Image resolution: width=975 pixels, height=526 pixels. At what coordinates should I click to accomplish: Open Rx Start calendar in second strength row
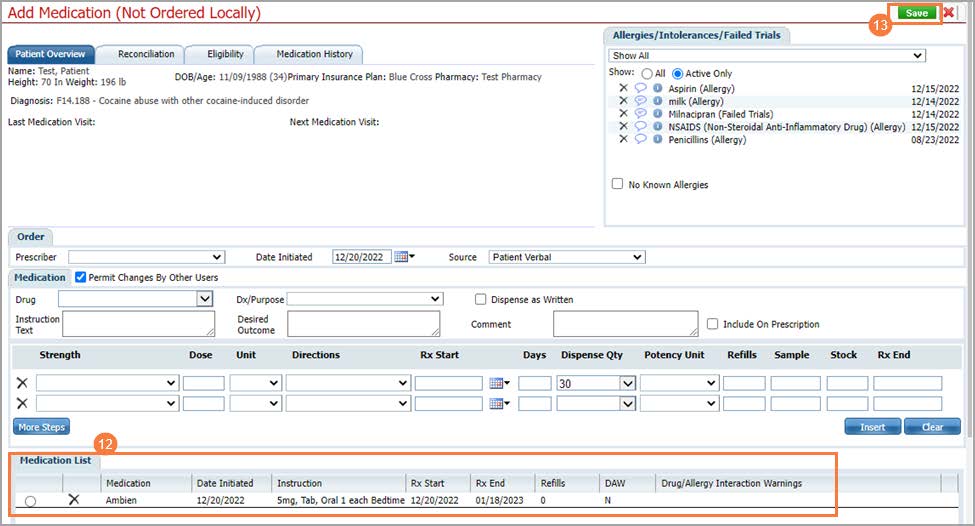(x=499, y=404)
